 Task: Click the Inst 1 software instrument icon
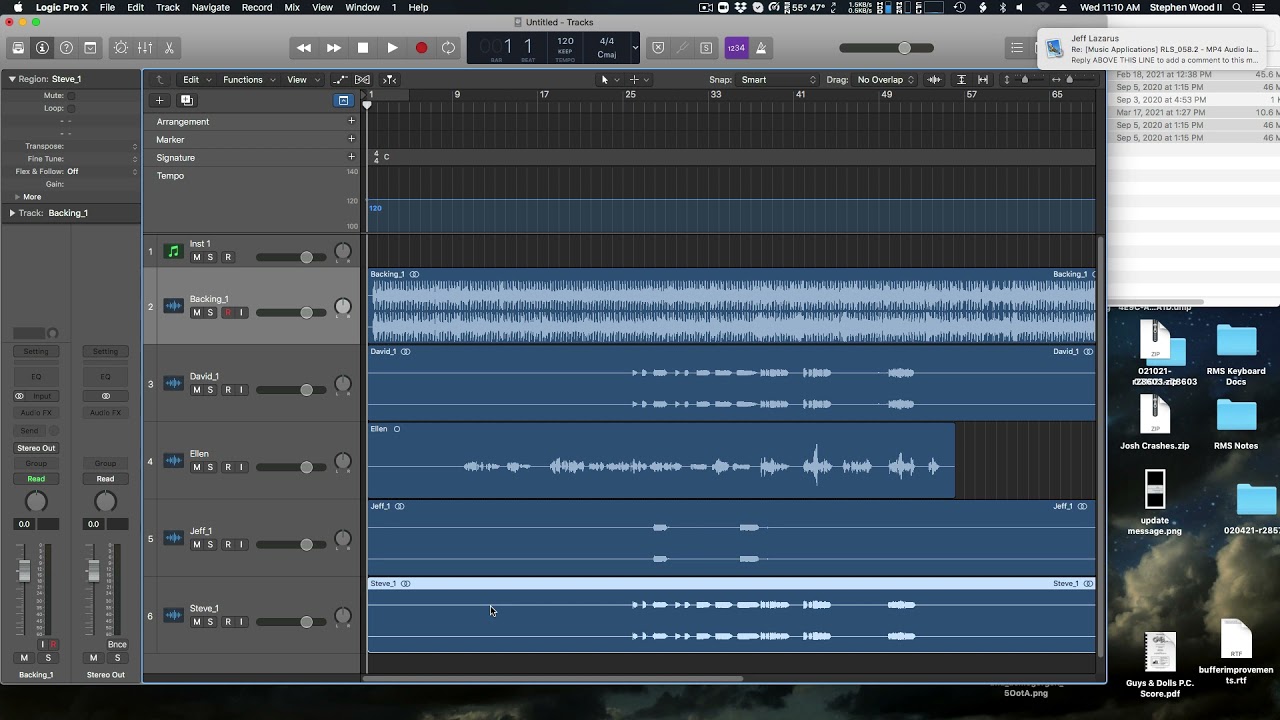(173, 251)
